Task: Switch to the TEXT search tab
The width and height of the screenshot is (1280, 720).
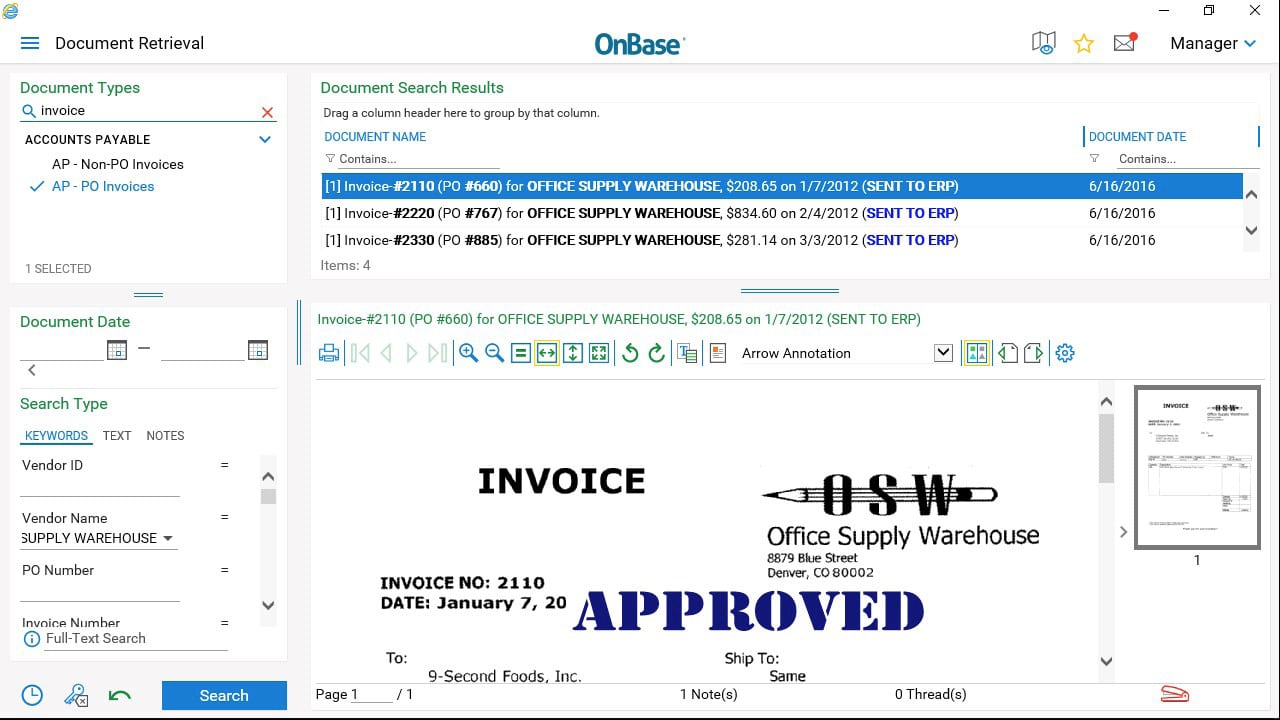Action: pos(116,435)
